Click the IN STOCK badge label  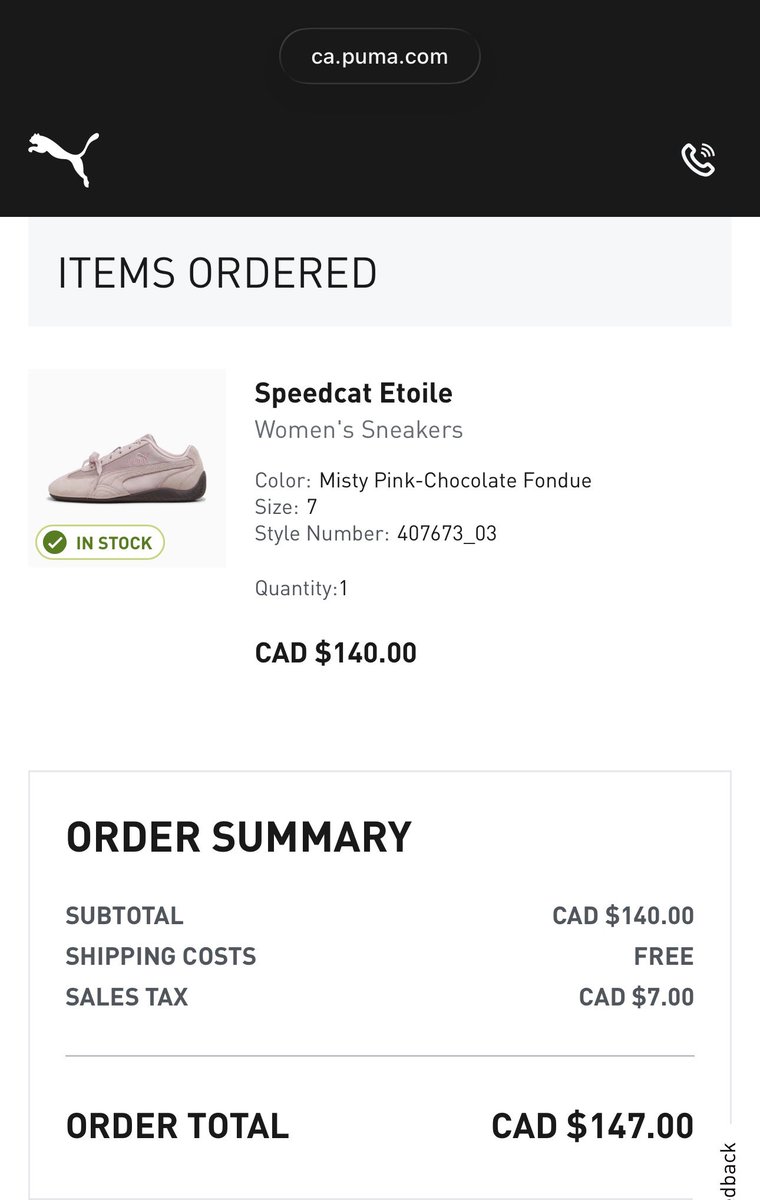coord(114,543)
